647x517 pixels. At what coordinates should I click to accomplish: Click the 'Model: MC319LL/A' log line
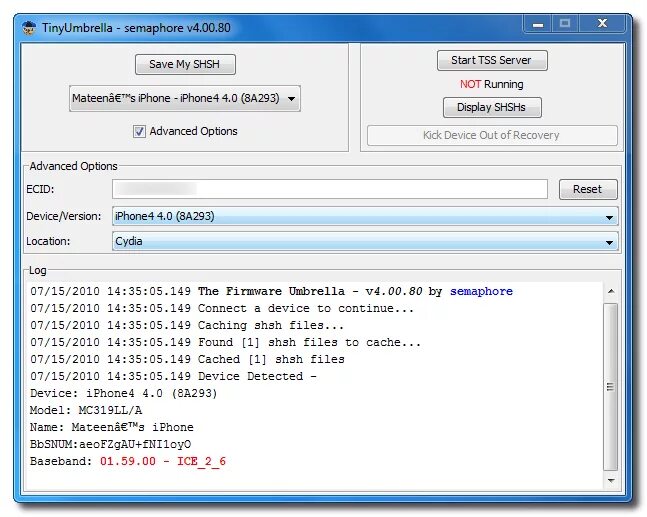(86, 411)
